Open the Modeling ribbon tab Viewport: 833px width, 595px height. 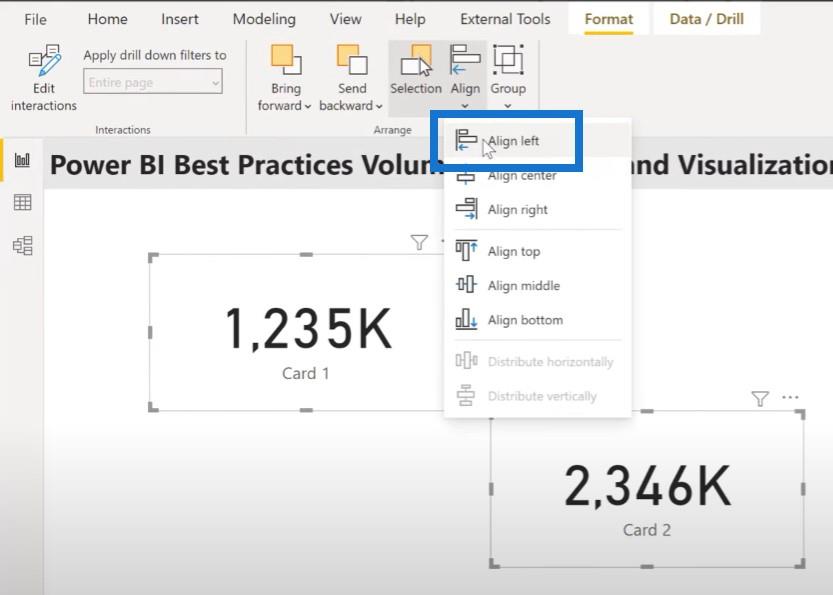(264, 19)
